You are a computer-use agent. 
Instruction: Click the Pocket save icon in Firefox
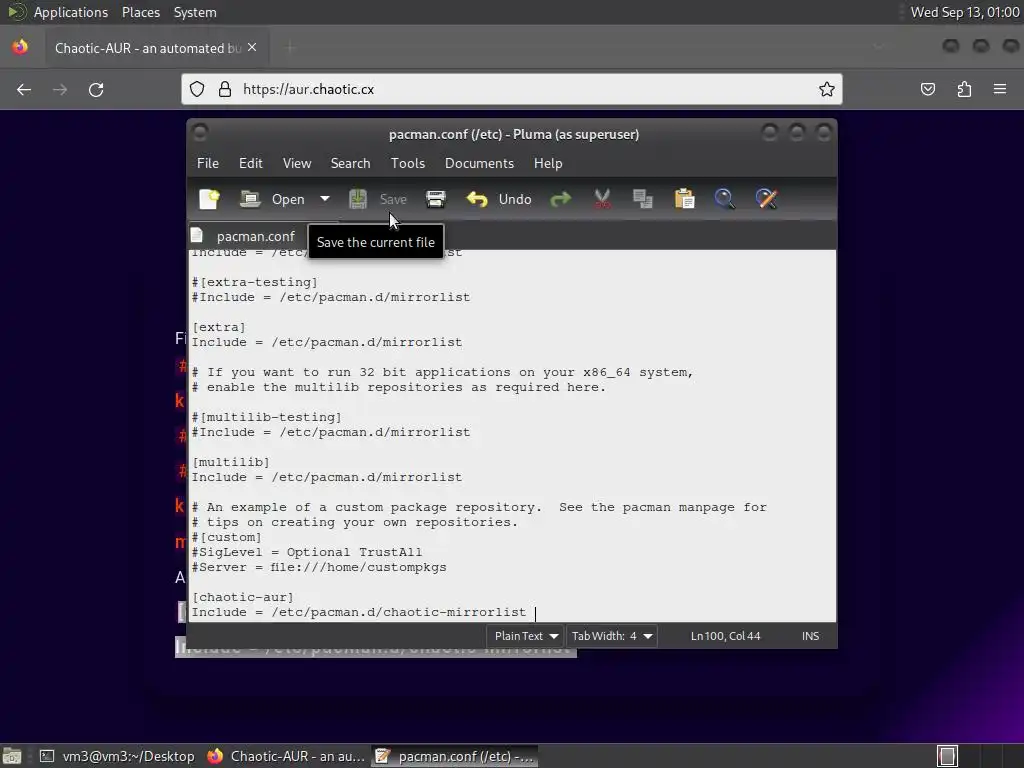point(928,89)
